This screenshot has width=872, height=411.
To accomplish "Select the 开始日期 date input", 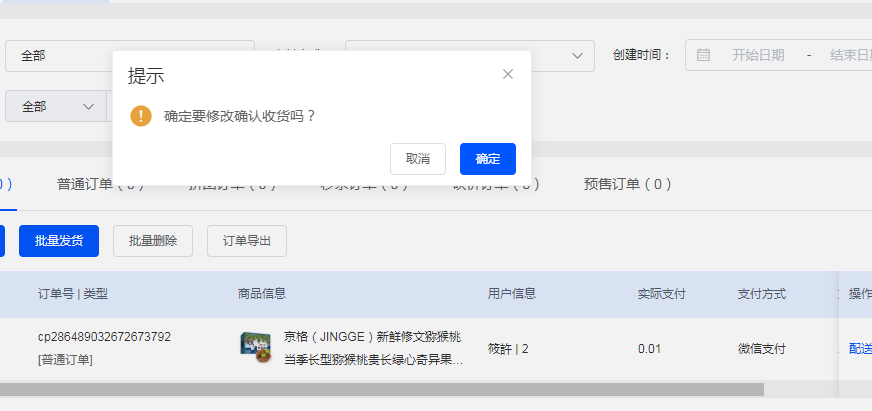I will [758, 55].
